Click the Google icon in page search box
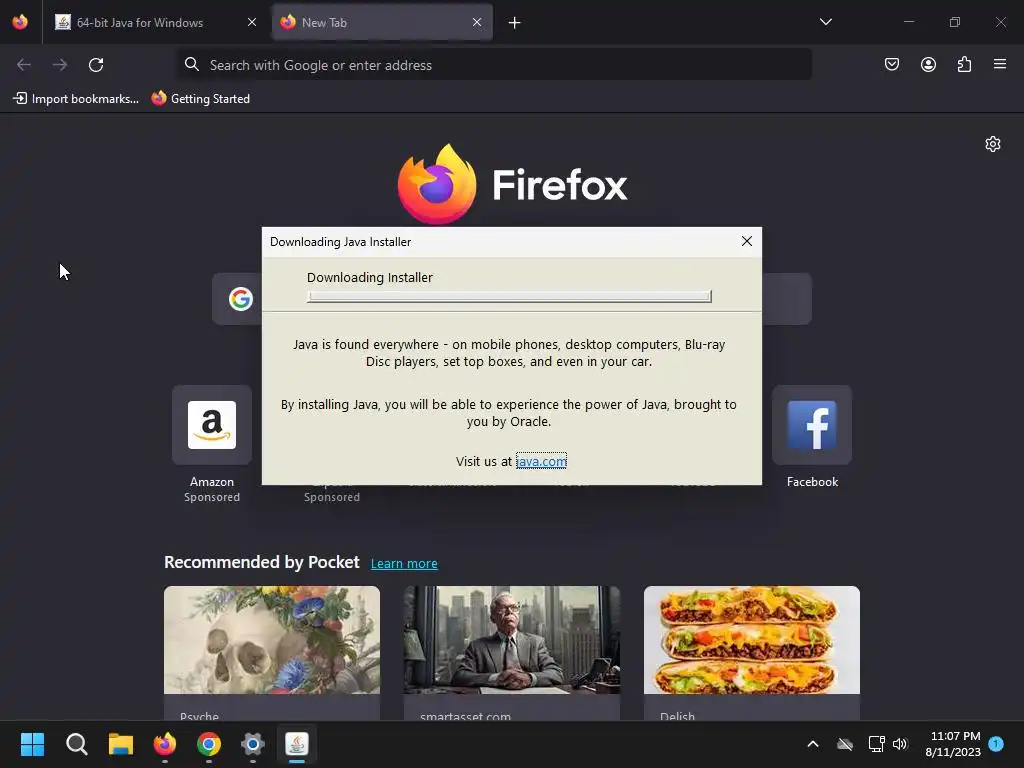The image size is (1024, 768). point(241,299)
